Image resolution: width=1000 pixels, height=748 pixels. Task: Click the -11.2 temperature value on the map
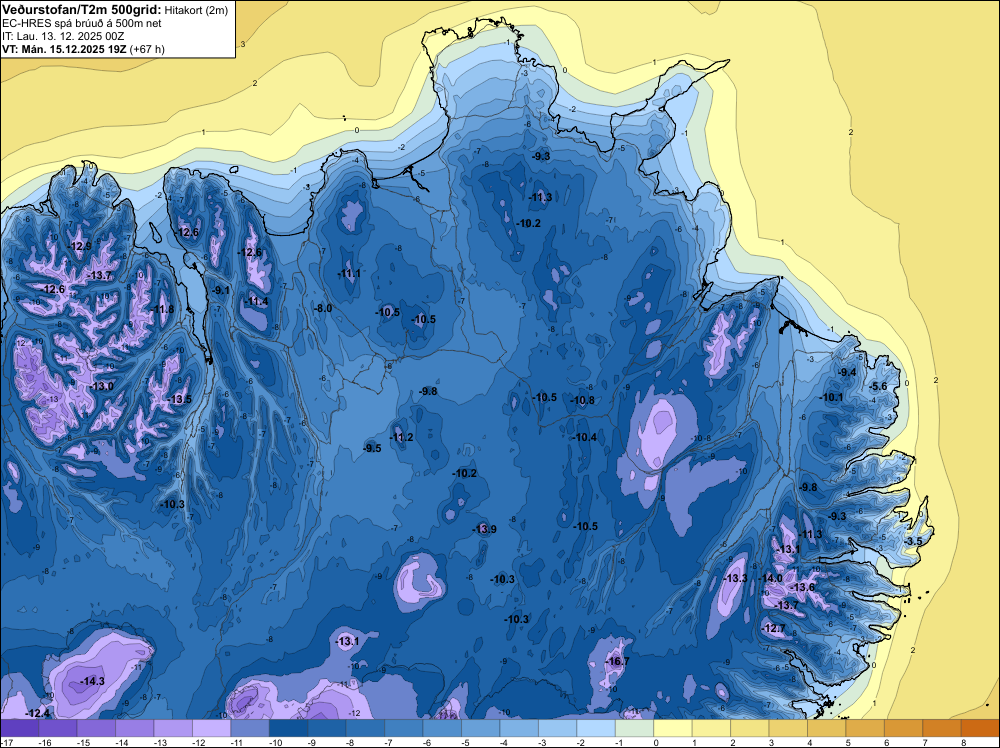click(401, 437)
